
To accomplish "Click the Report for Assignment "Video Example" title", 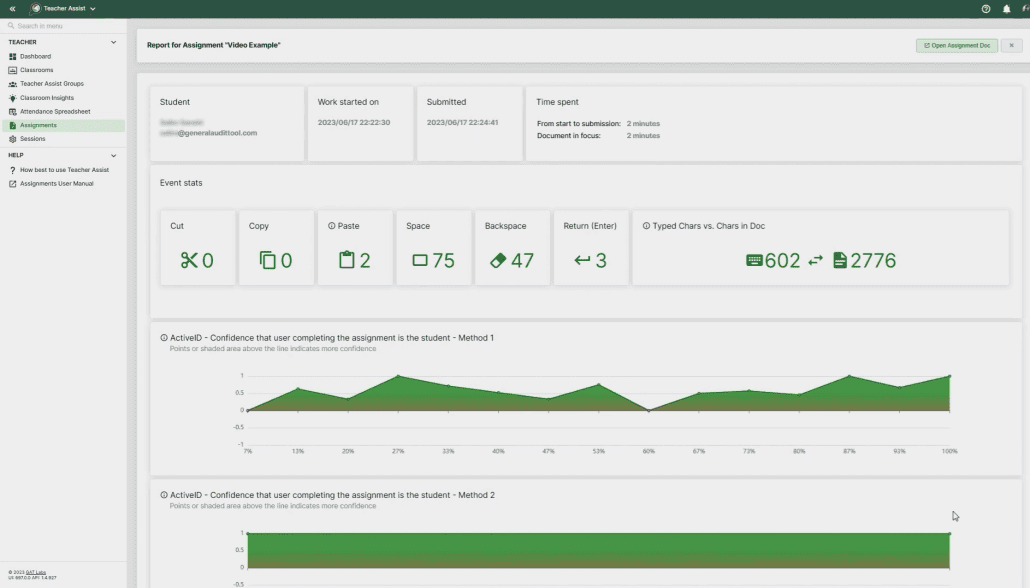I will (x=213, y=45).
